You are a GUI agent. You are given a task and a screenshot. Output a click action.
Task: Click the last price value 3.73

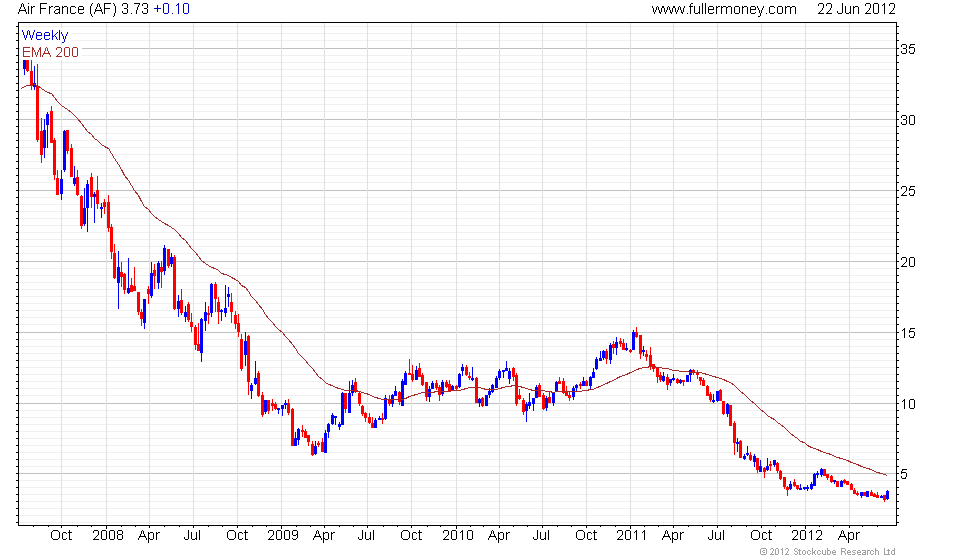[135, 9]
